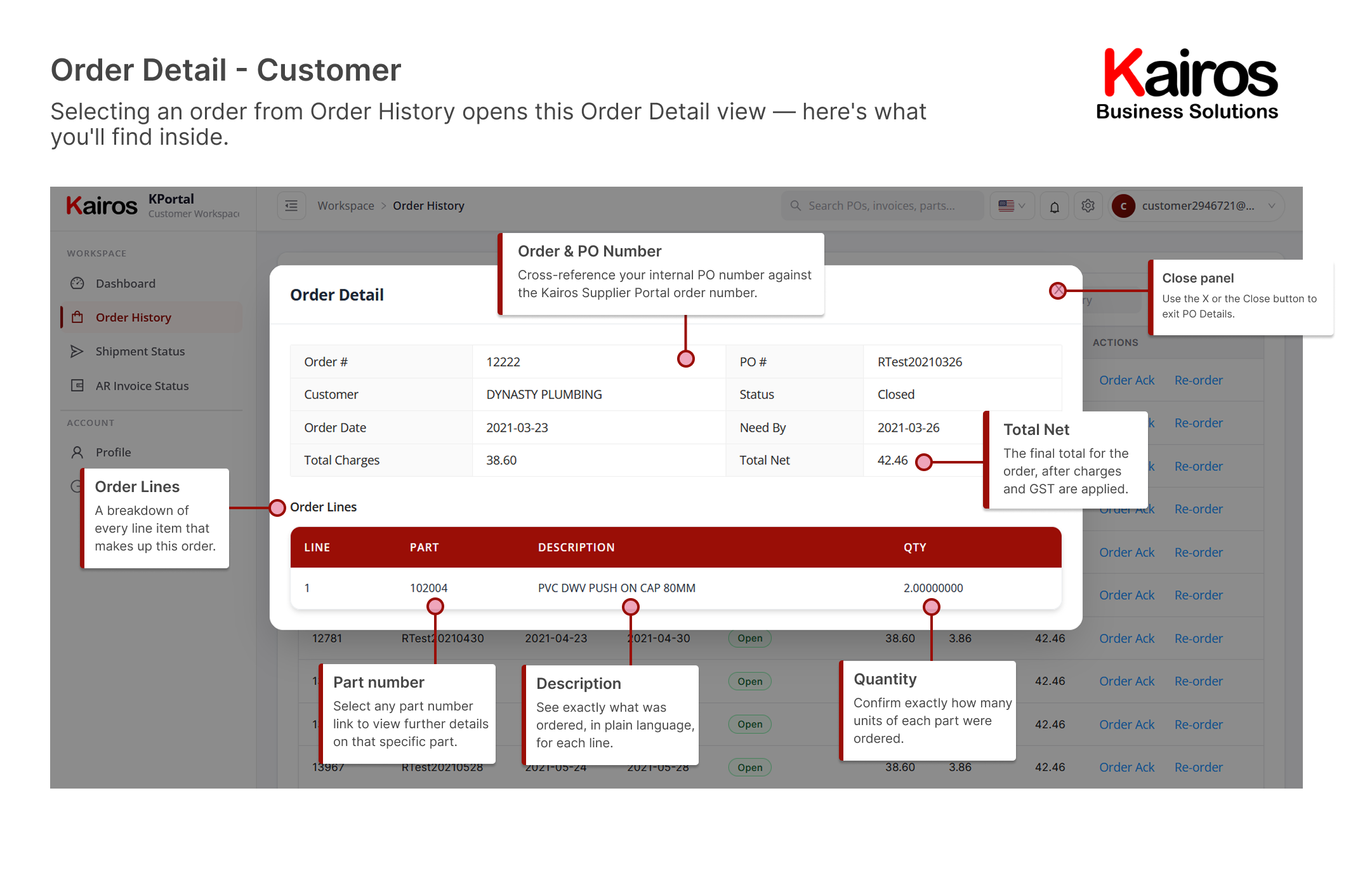Image resolution: width=1372 pixels, height=880 pixels.
Task: Open AR Invoice Status page
Action: [x=142, y=385]
